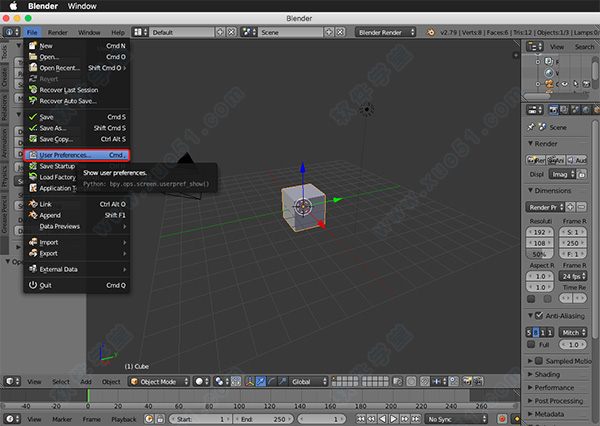
Task: Click the Append menu entry
Action: tap(77, 215)
